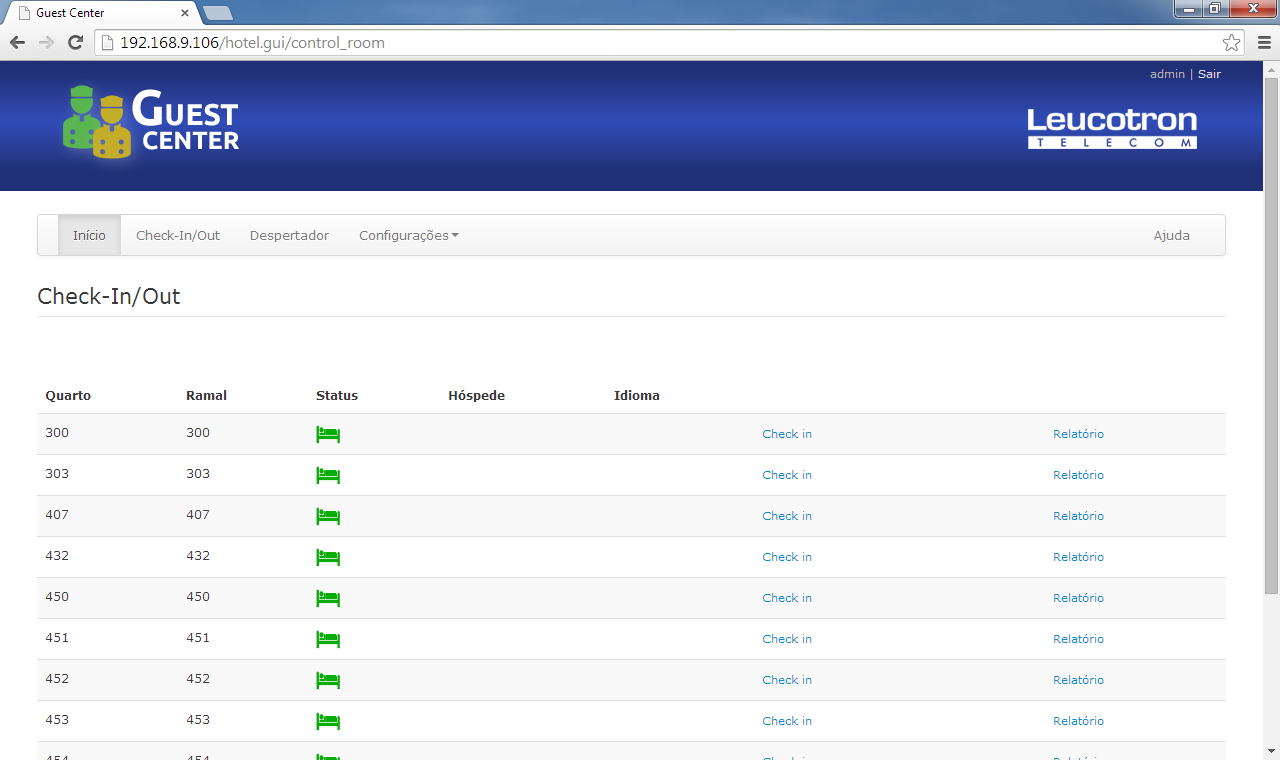Viewport: 1280px width, 760px height.
Task: Click the bed status icon for room 407
Action: [328, 516]
